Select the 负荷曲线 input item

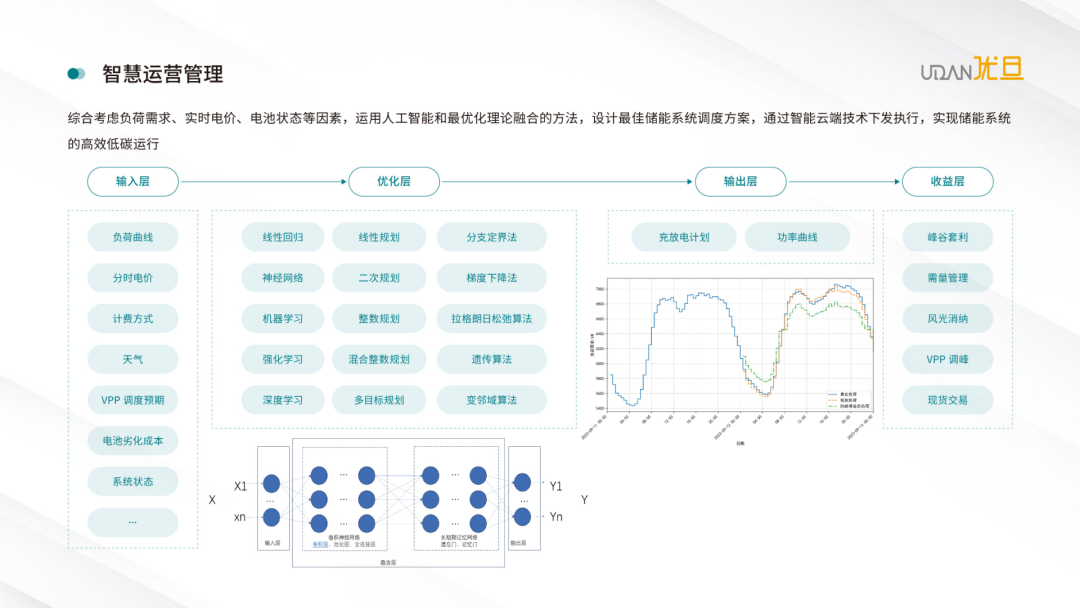click(133, 237)
